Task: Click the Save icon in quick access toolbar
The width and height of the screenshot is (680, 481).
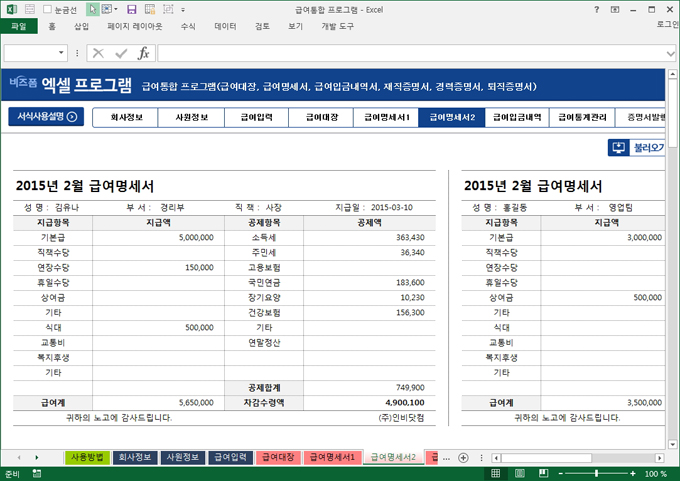Action: click(x=131, y=9)
